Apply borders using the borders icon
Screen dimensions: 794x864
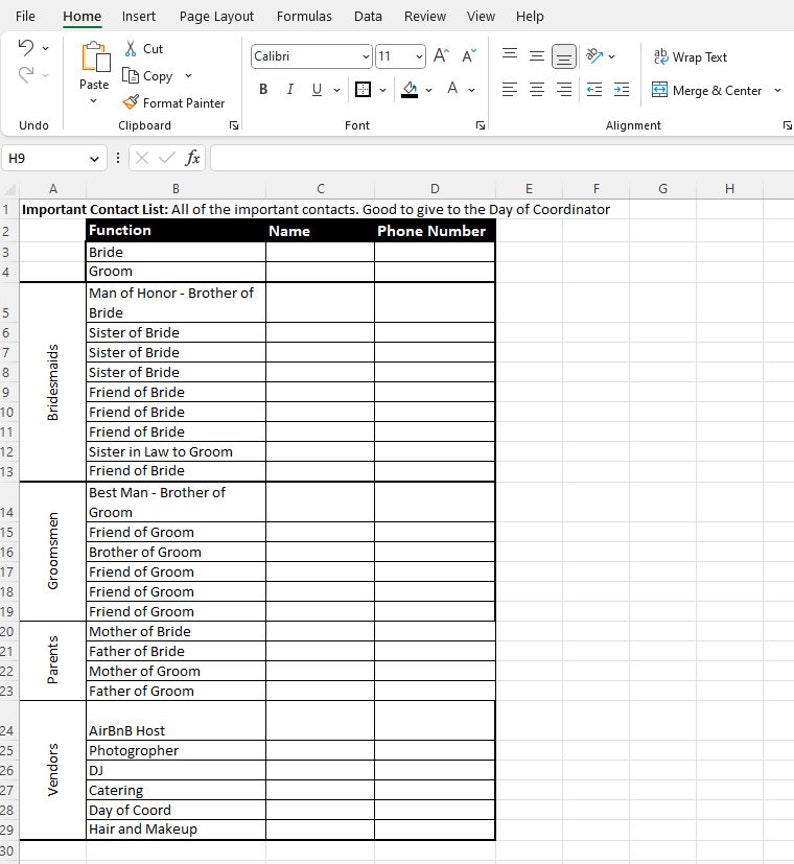click(x=363, y=89)
